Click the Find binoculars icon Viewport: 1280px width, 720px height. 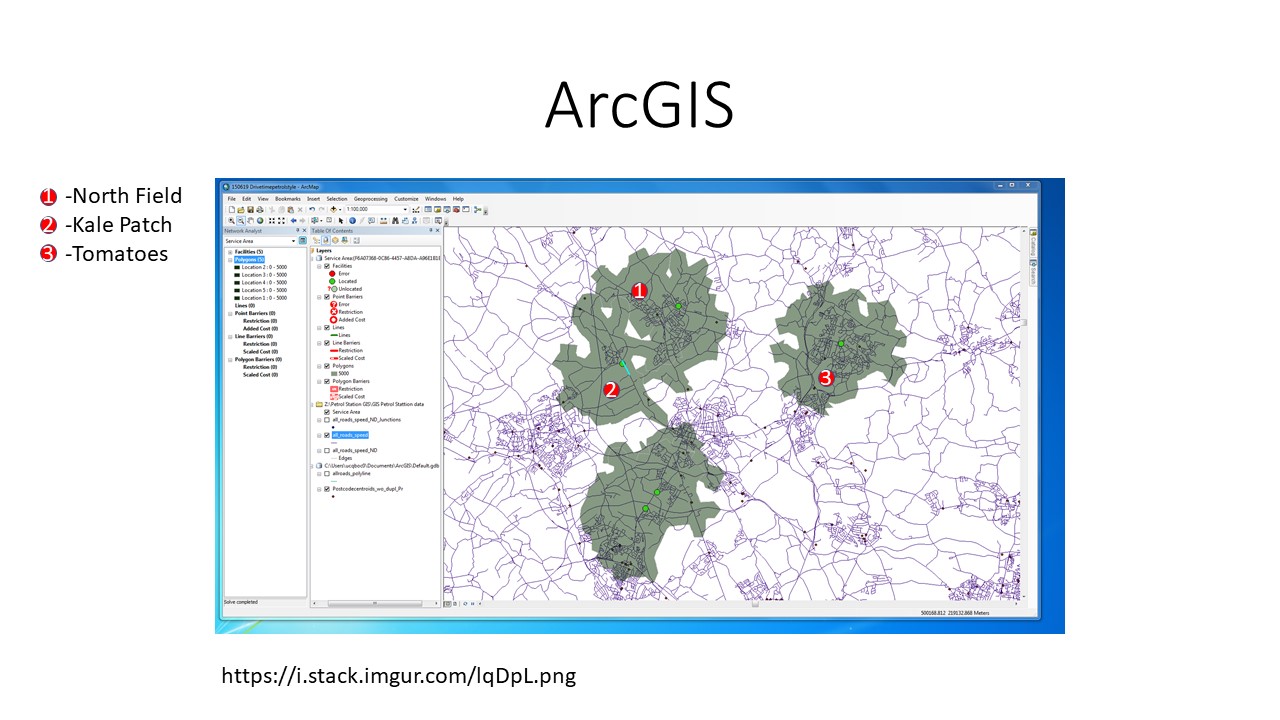[x=395, y=220]
